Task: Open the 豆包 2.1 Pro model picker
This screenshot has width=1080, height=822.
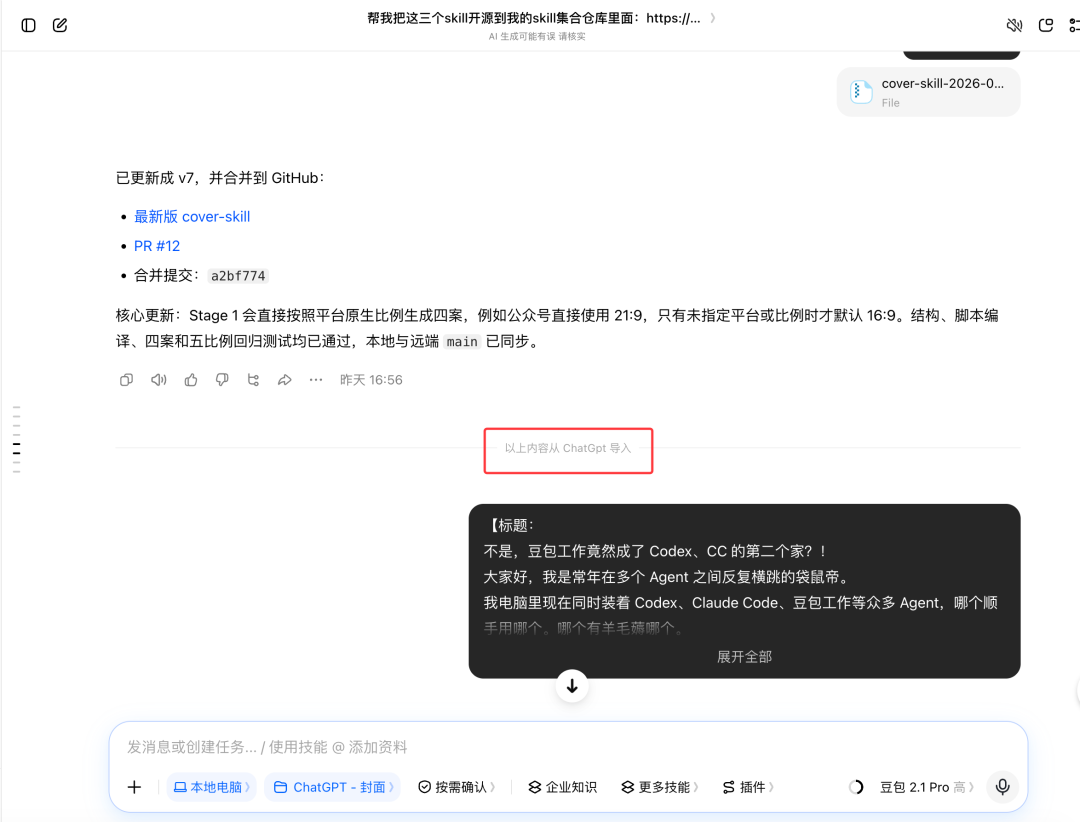Action: [927, 787]
